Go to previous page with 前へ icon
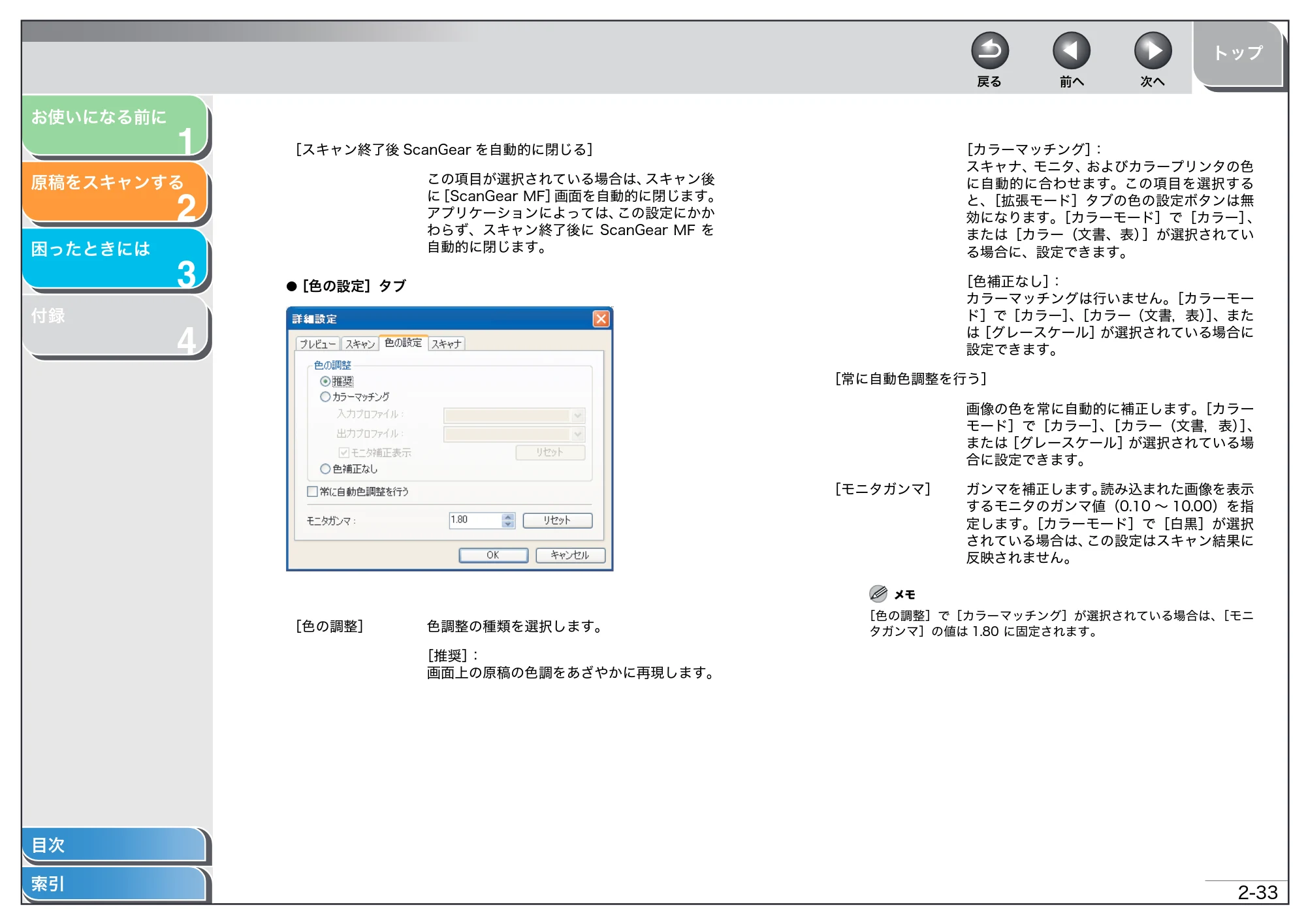Viewport: 1306px width, 924px height. pos(1071,51)
